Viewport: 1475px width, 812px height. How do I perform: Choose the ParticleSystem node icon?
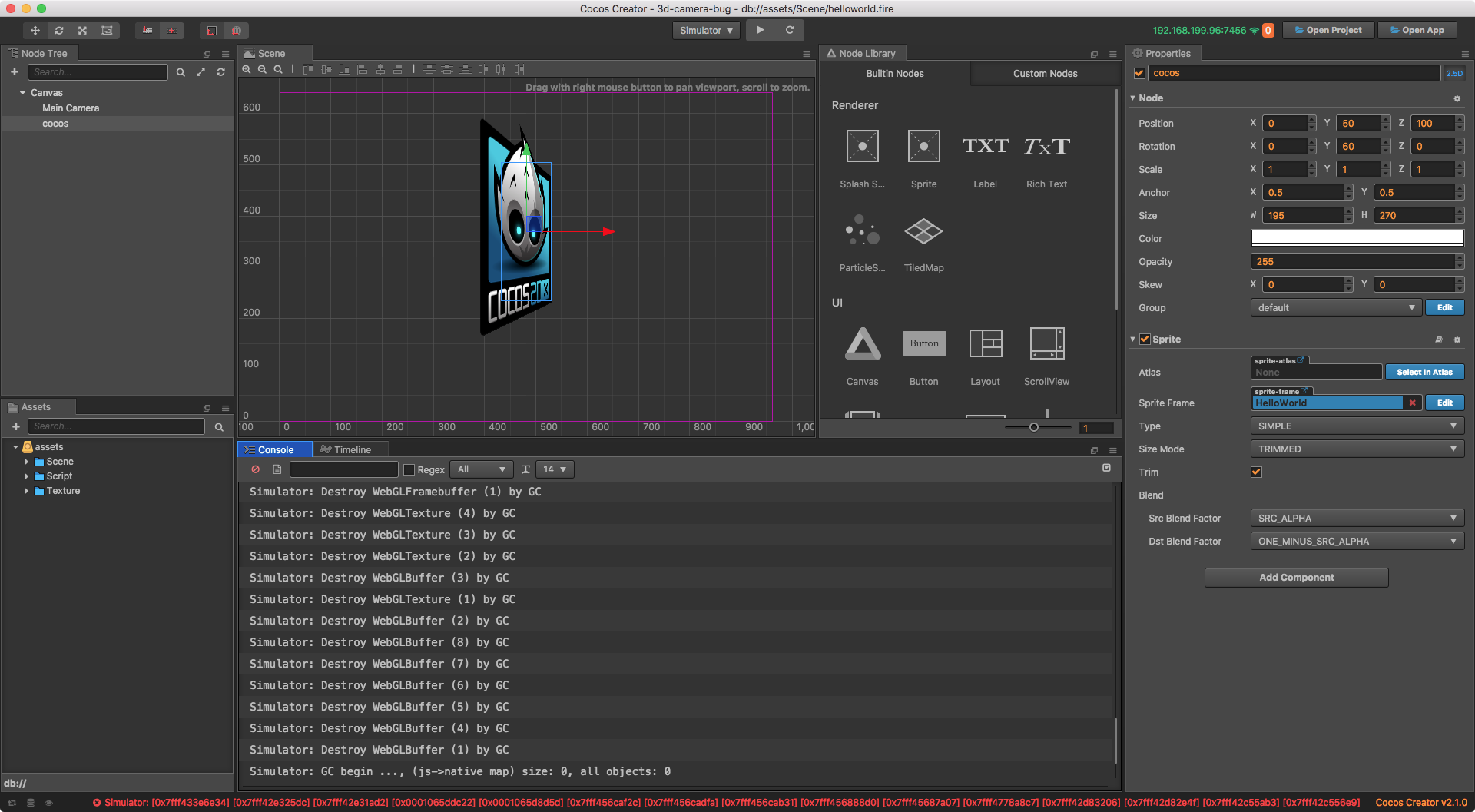pos(862,230)
